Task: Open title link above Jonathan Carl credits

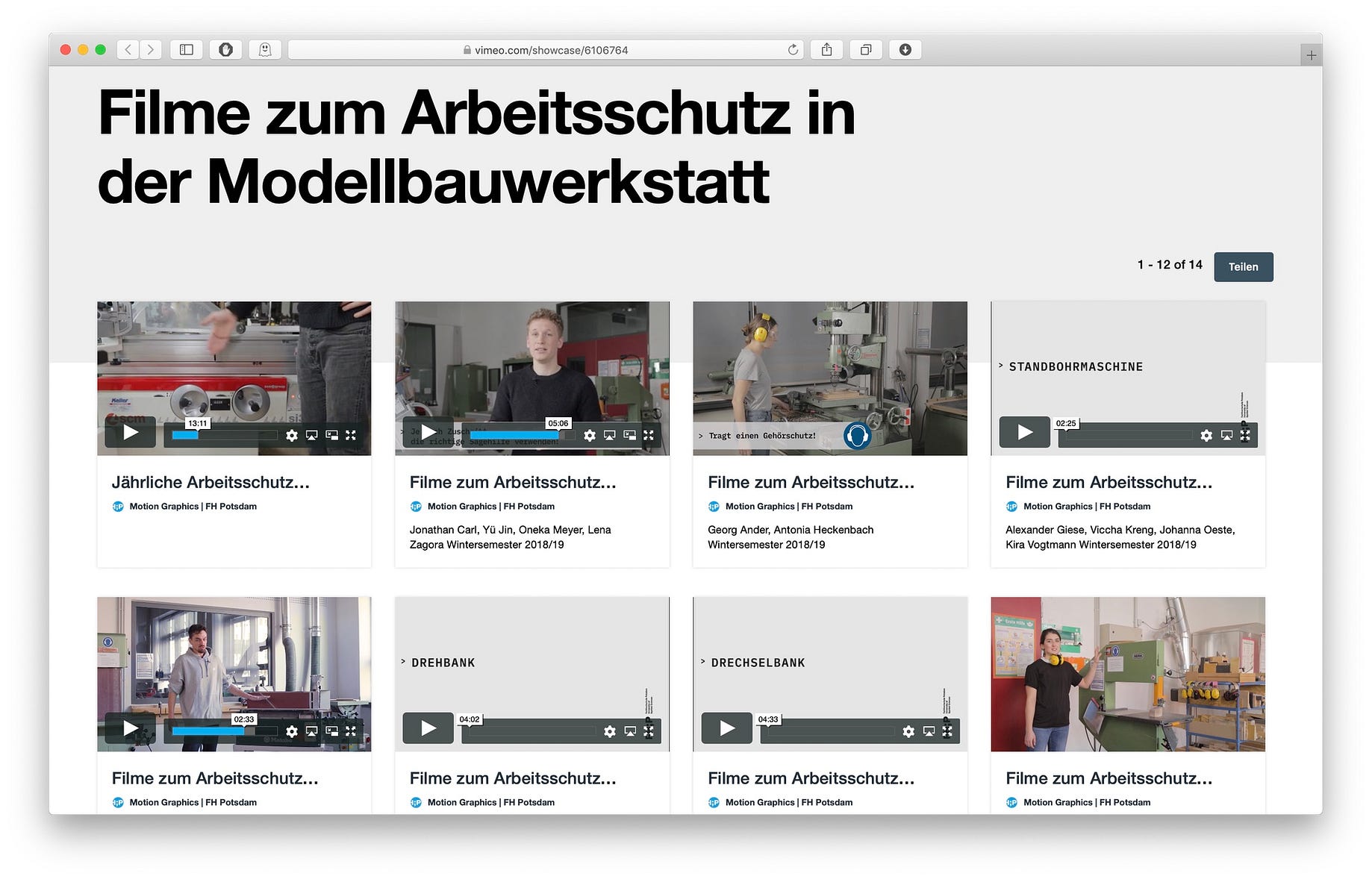Action: tap(513, 482)
